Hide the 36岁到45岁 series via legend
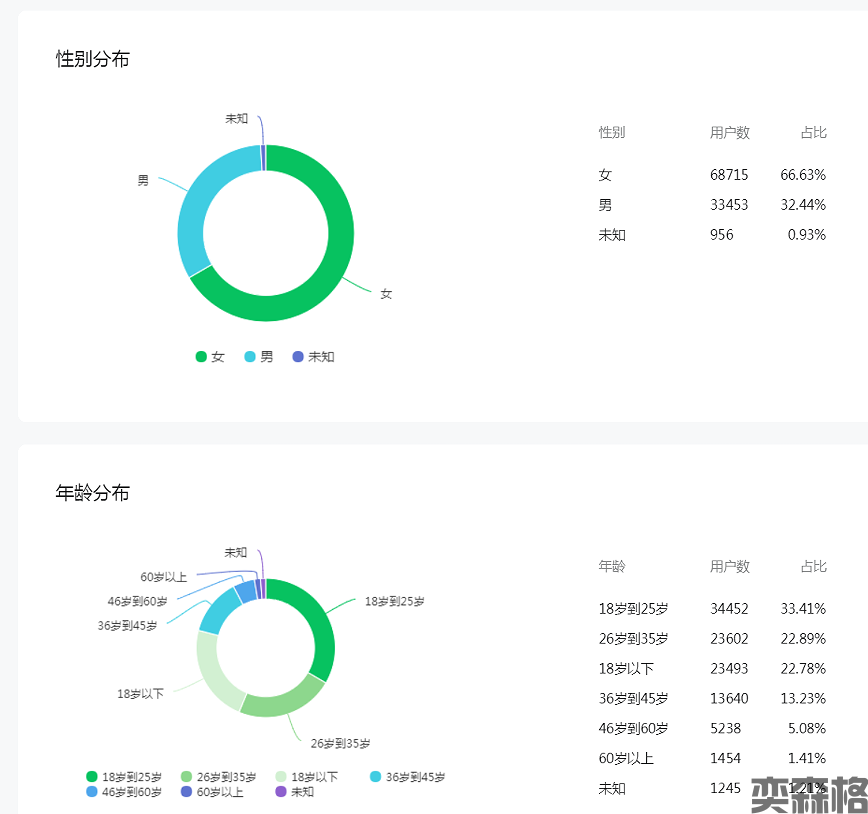868x814 pixels. click(x=407, y=777)
